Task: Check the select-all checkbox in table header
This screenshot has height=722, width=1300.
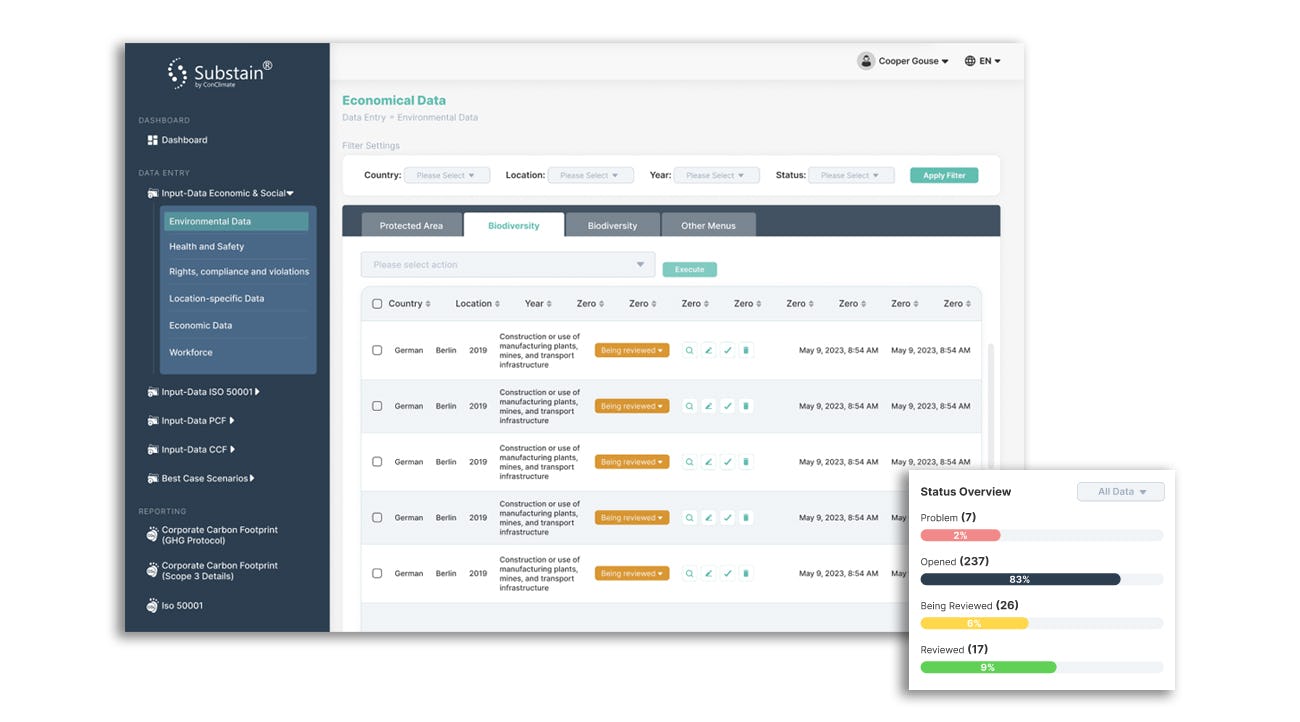Action: tap(377, 303)
